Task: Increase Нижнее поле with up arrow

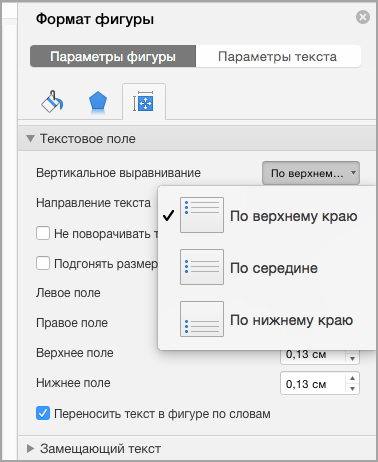Action: point(352,378)
